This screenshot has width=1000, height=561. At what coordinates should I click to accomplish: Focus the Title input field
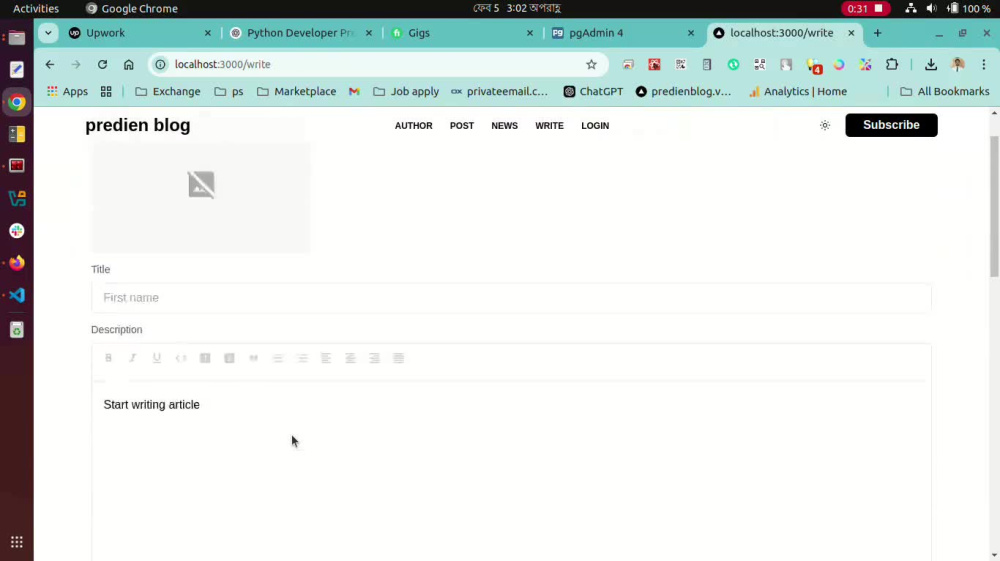click(511, 298)
